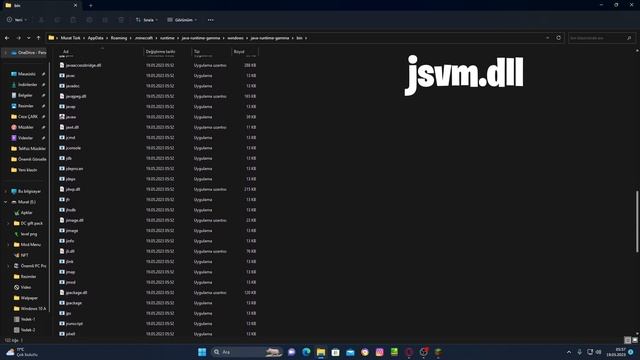Expand the Mod Menu folder arrow
Screen dimensions: 640x360
coord(9,244)
